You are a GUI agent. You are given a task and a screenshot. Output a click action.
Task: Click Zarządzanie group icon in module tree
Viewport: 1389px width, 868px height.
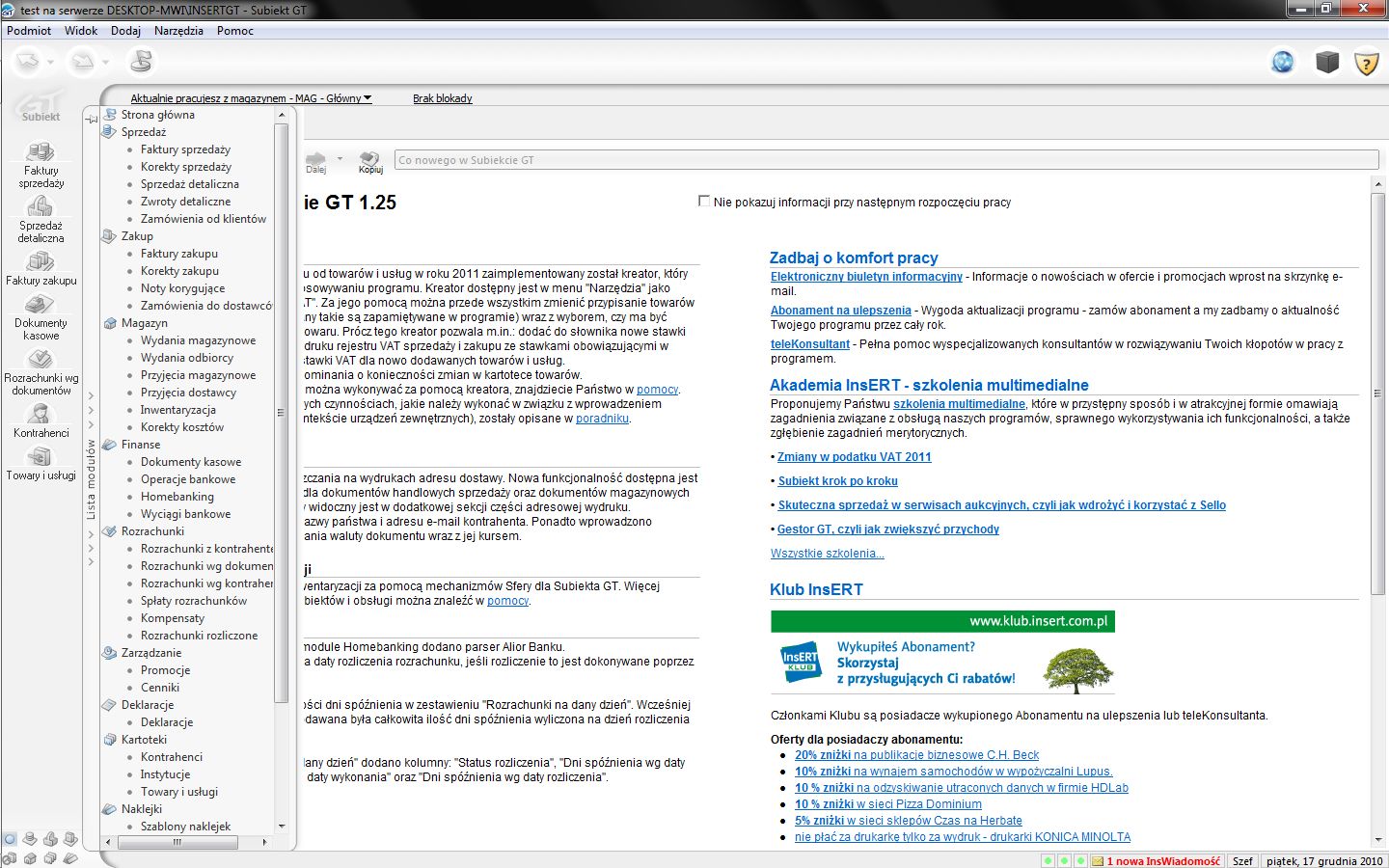coord(110,653)
